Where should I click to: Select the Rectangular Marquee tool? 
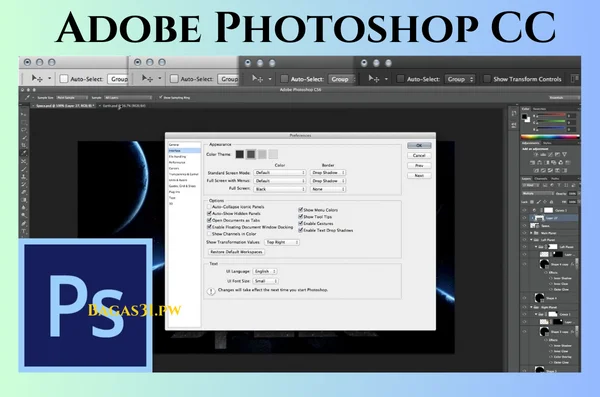[x=23, y=122]
